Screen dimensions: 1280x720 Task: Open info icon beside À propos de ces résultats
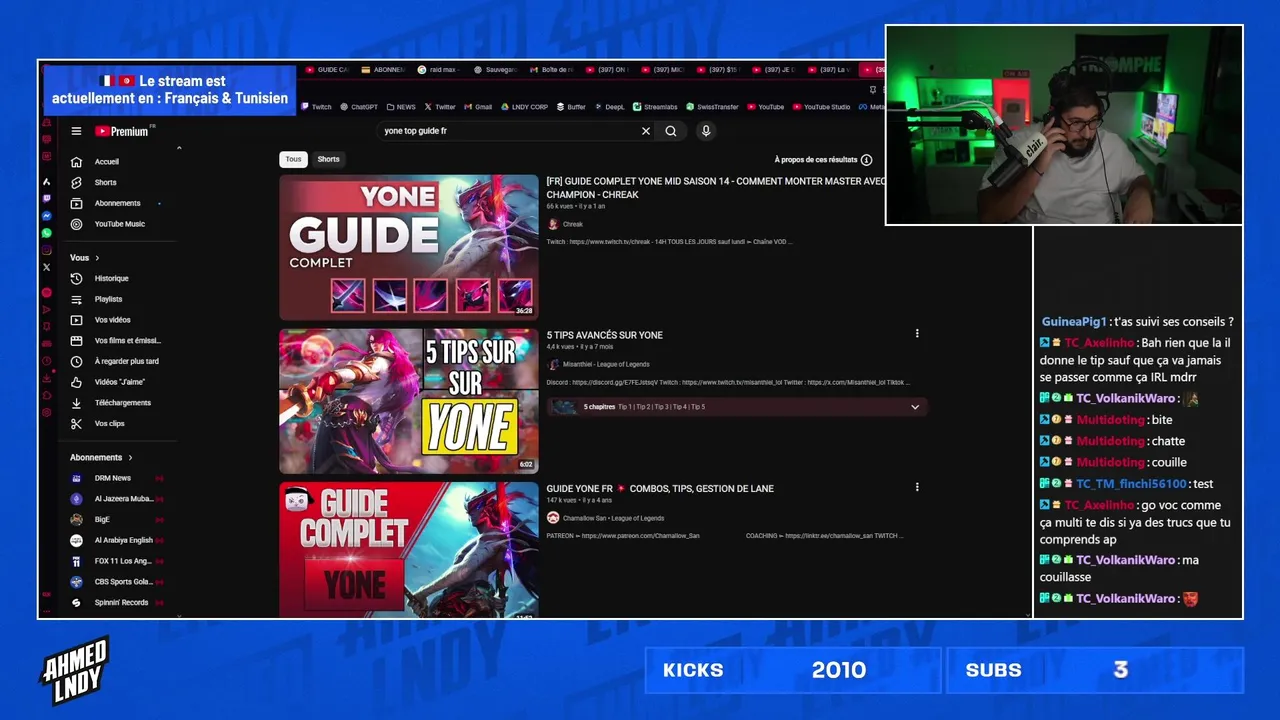(x=866, y=160)
